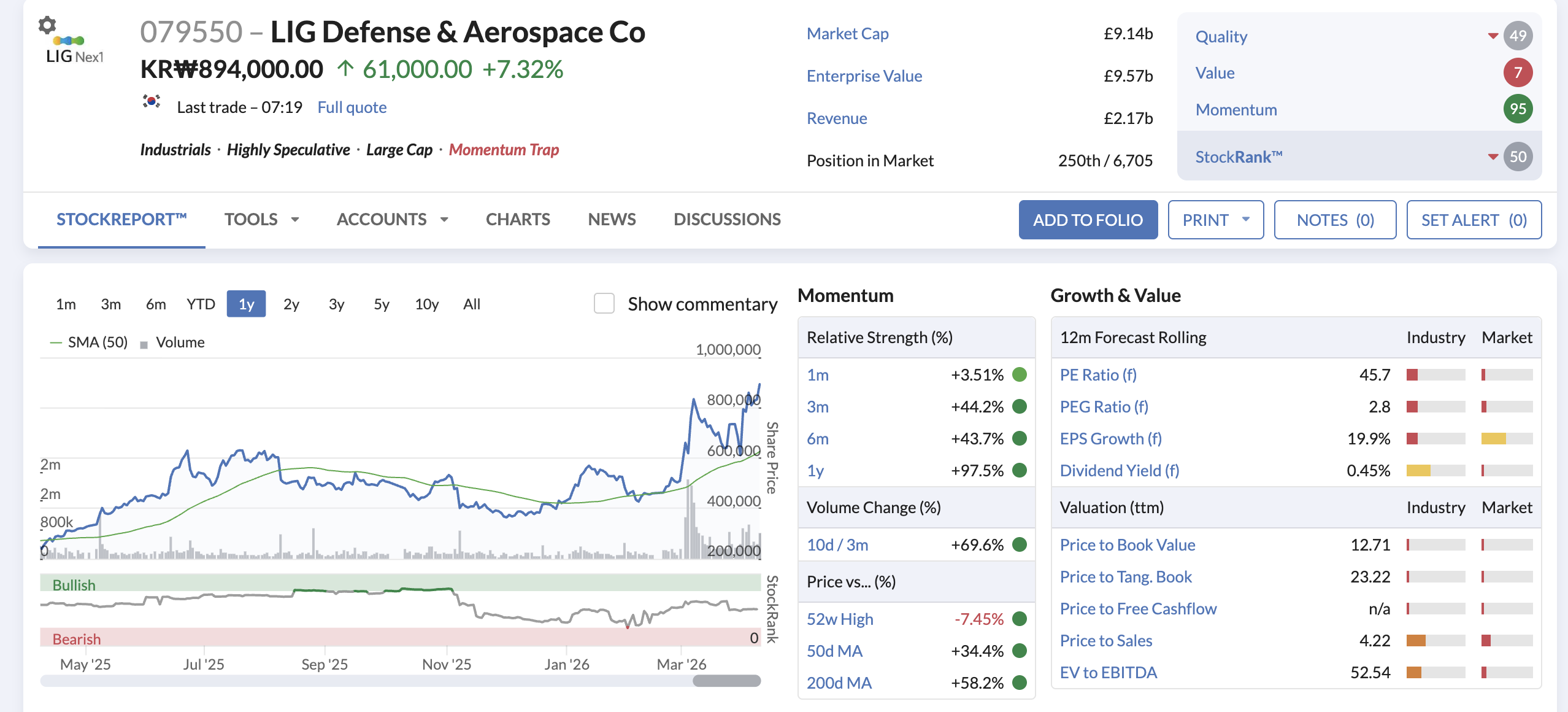Select the 5y chart range
Viewport: 1568px width, 712px height.
pos(382,304)
